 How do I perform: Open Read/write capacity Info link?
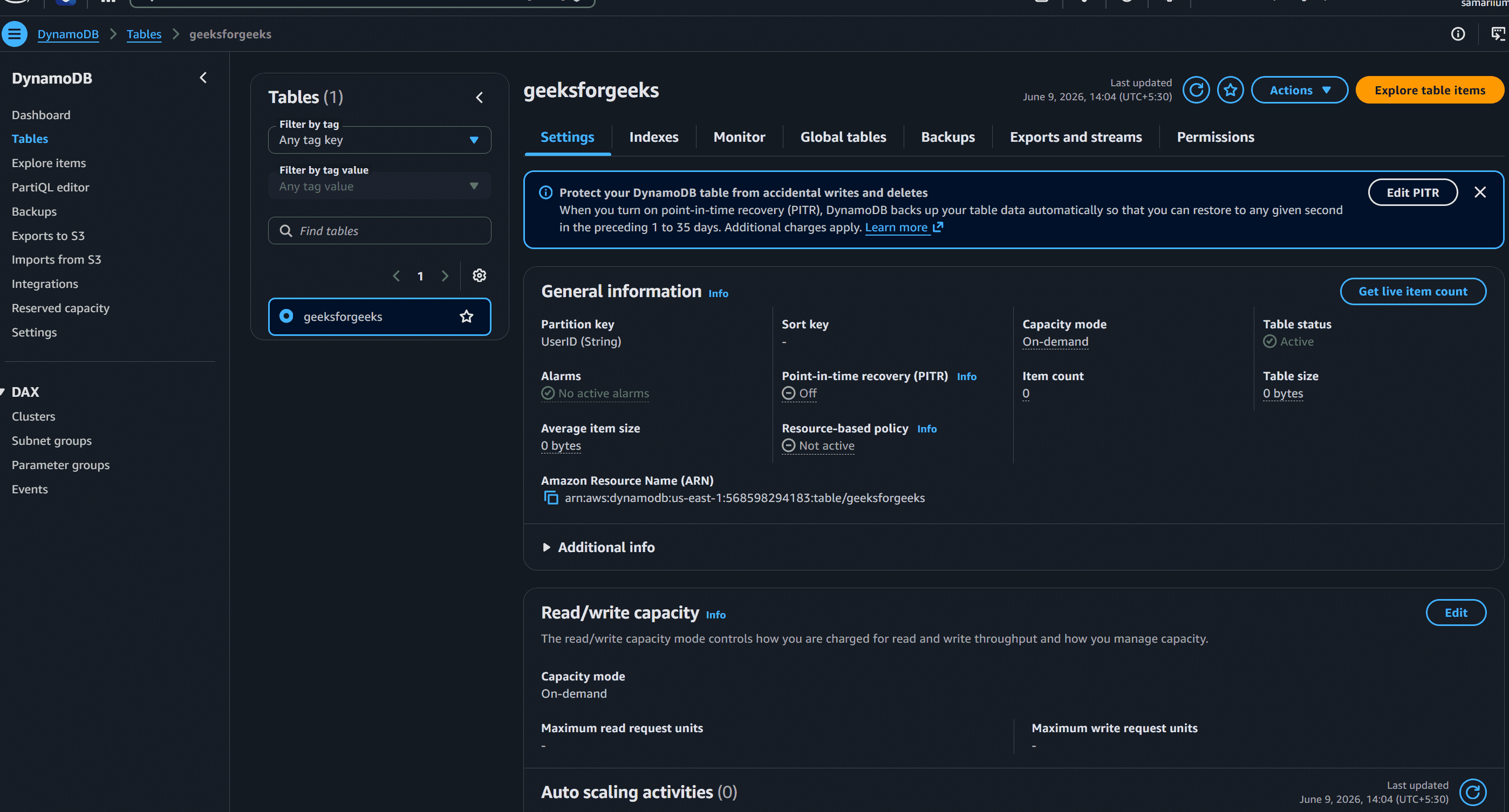click(715, 615)
